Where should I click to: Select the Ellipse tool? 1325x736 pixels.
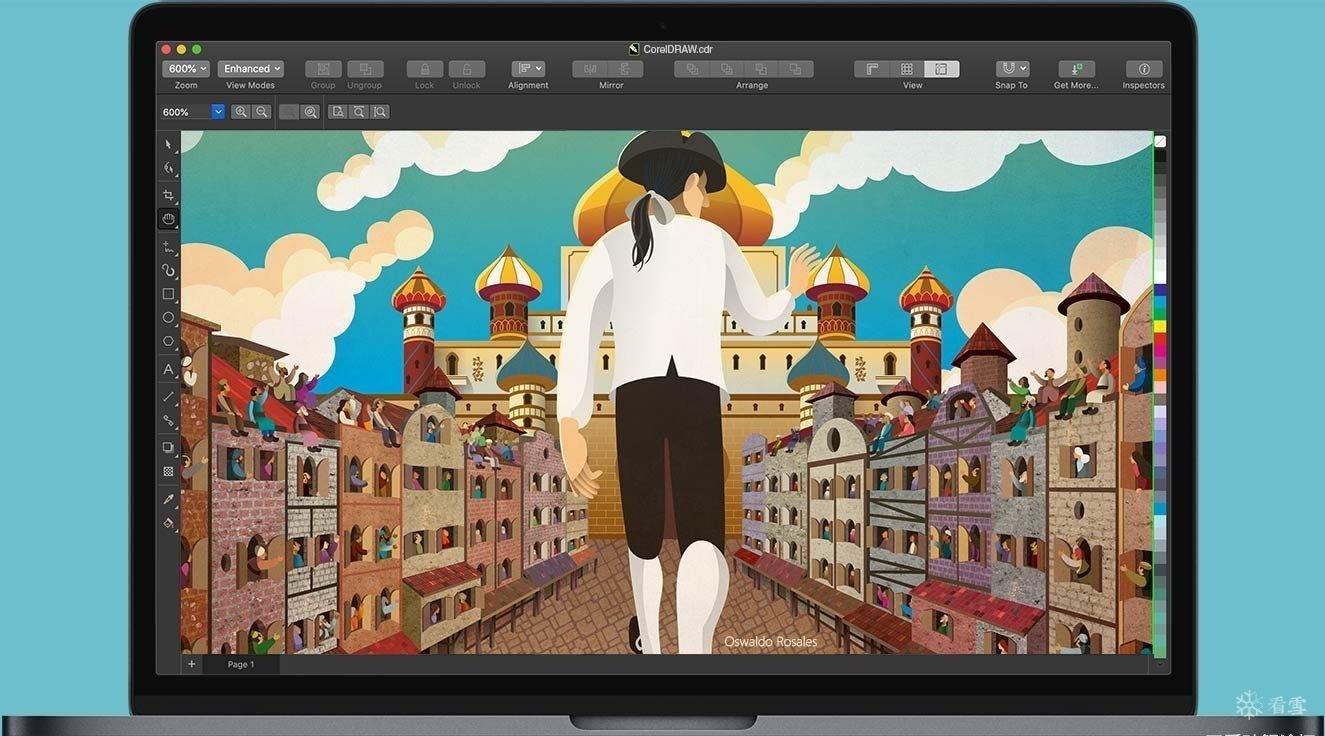coord(168,318)
